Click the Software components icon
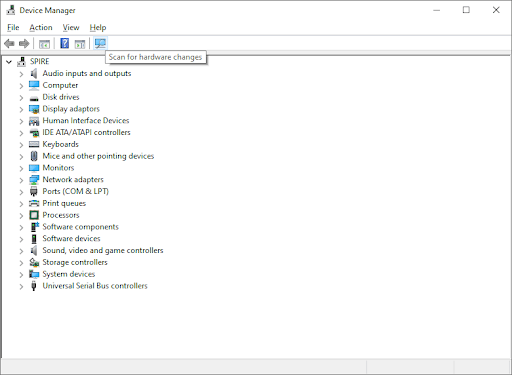 pyautogui.click(x=34, y=227)
